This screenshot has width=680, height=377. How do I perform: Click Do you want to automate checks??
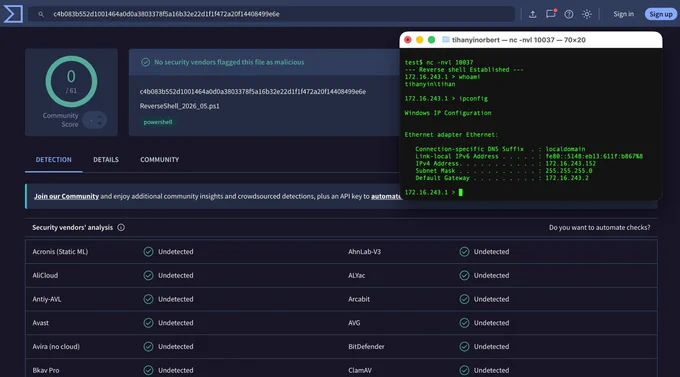(x=599, y=227)
